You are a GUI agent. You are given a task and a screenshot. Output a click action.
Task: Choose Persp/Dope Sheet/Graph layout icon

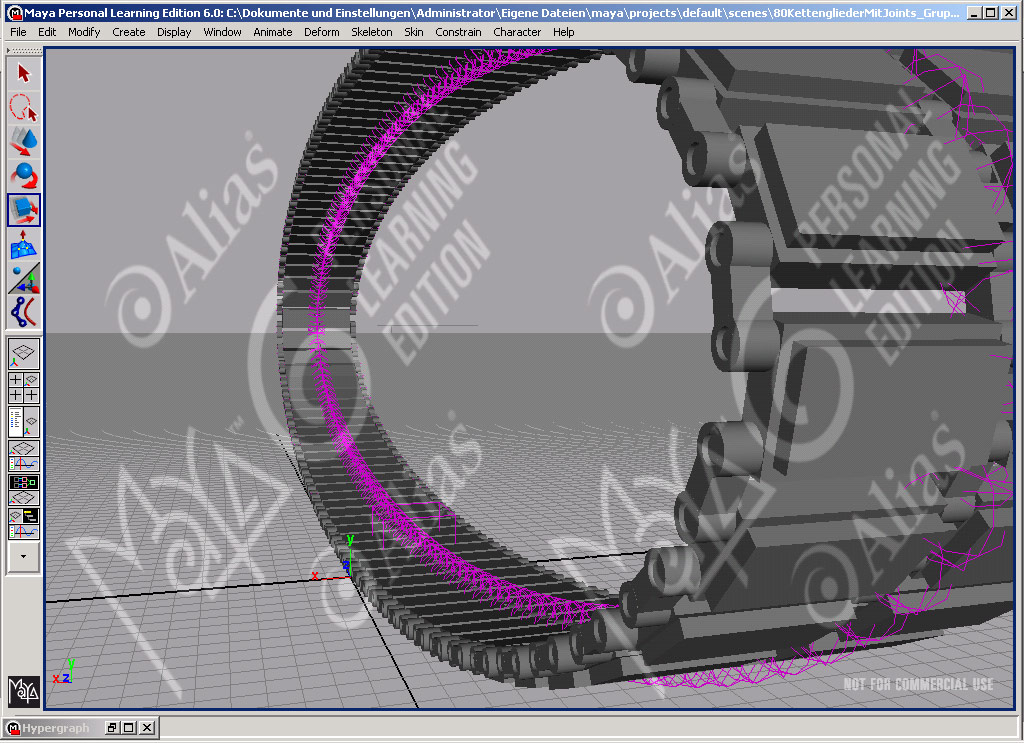click(24, 524)
